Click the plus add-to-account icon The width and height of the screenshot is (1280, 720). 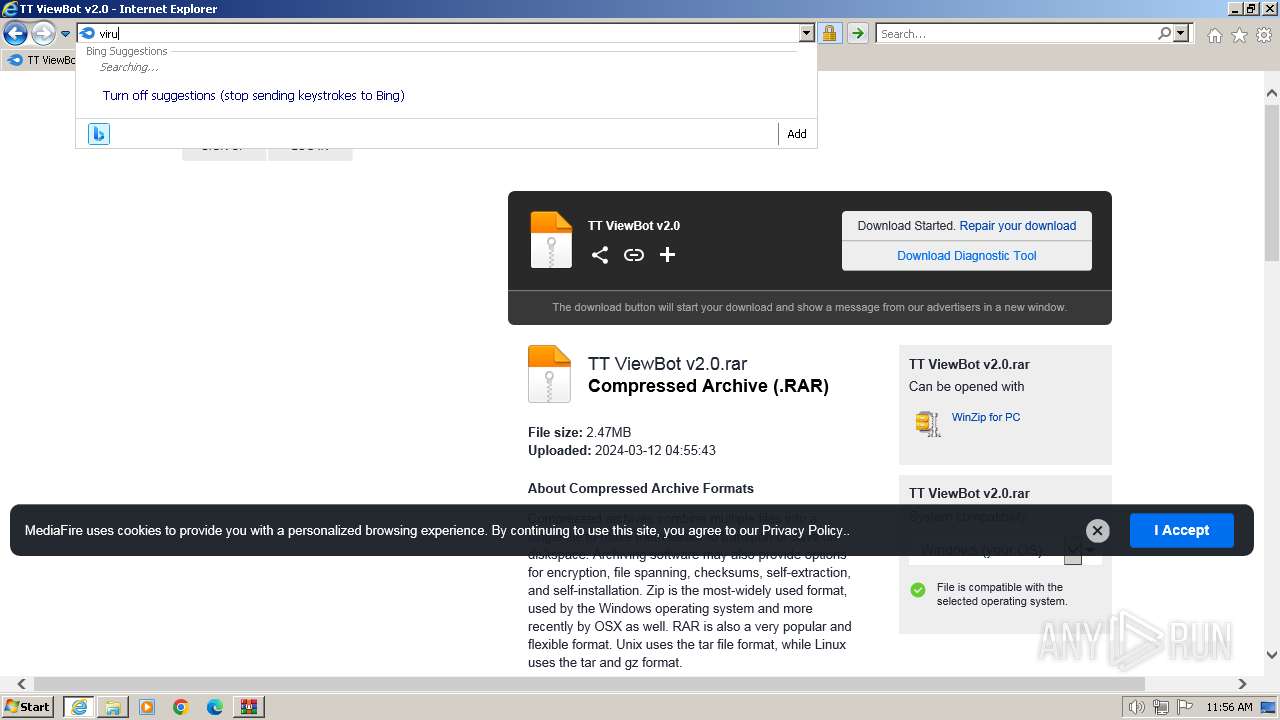(x=668, y=255)
